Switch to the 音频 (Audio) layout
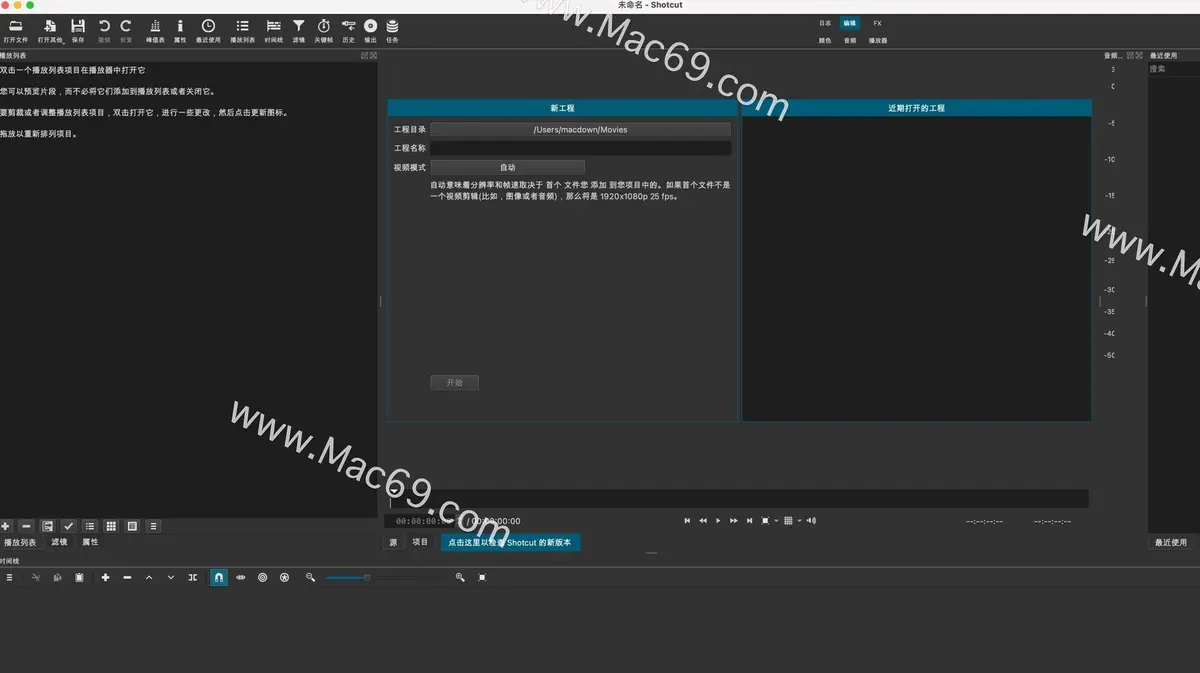This screenshot has height=673, width=1200. pyautogui.click(x=850, y=41)
